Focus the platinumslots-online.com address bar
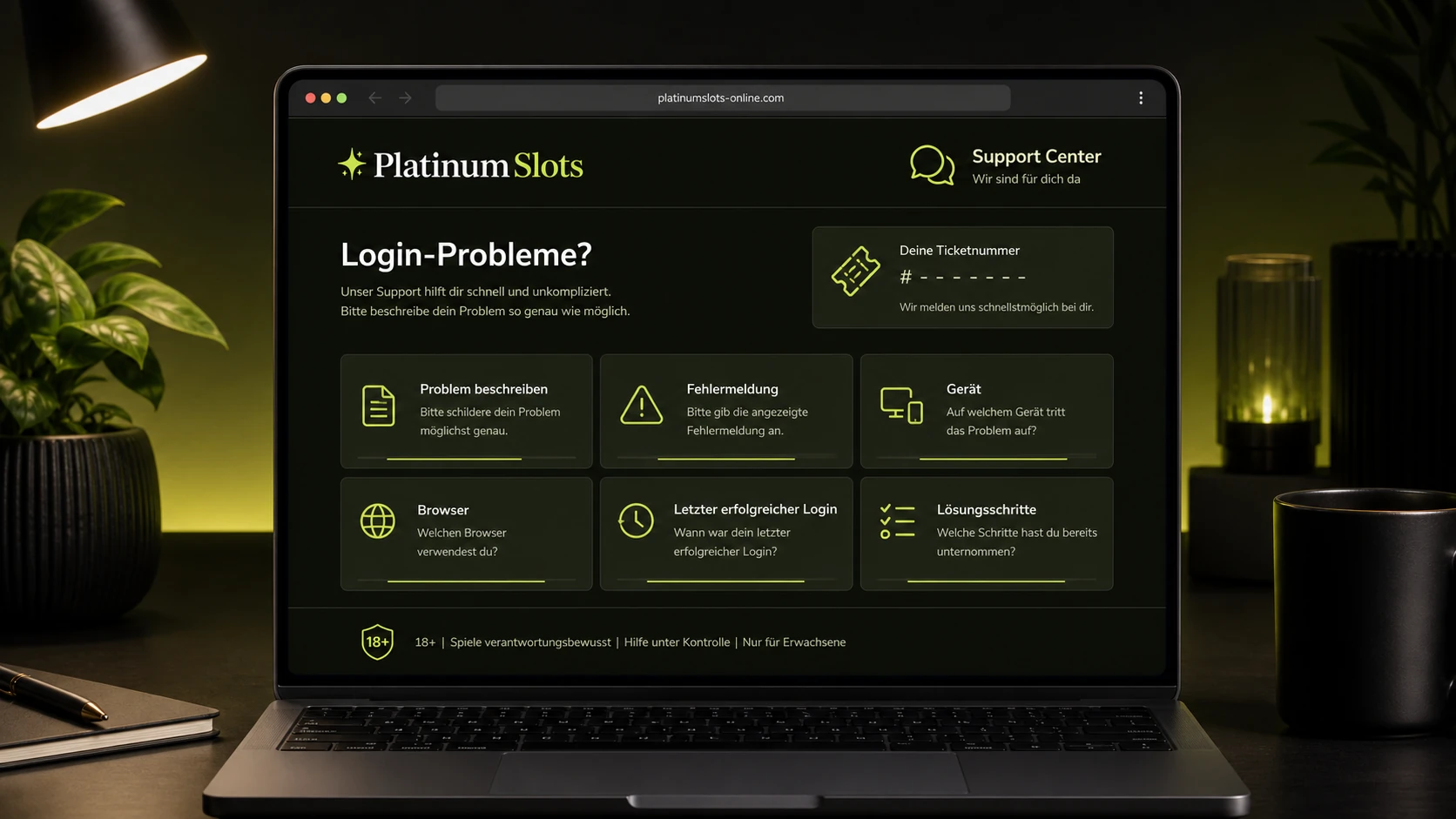The image size is (1456, 819). tap(723, 98)
